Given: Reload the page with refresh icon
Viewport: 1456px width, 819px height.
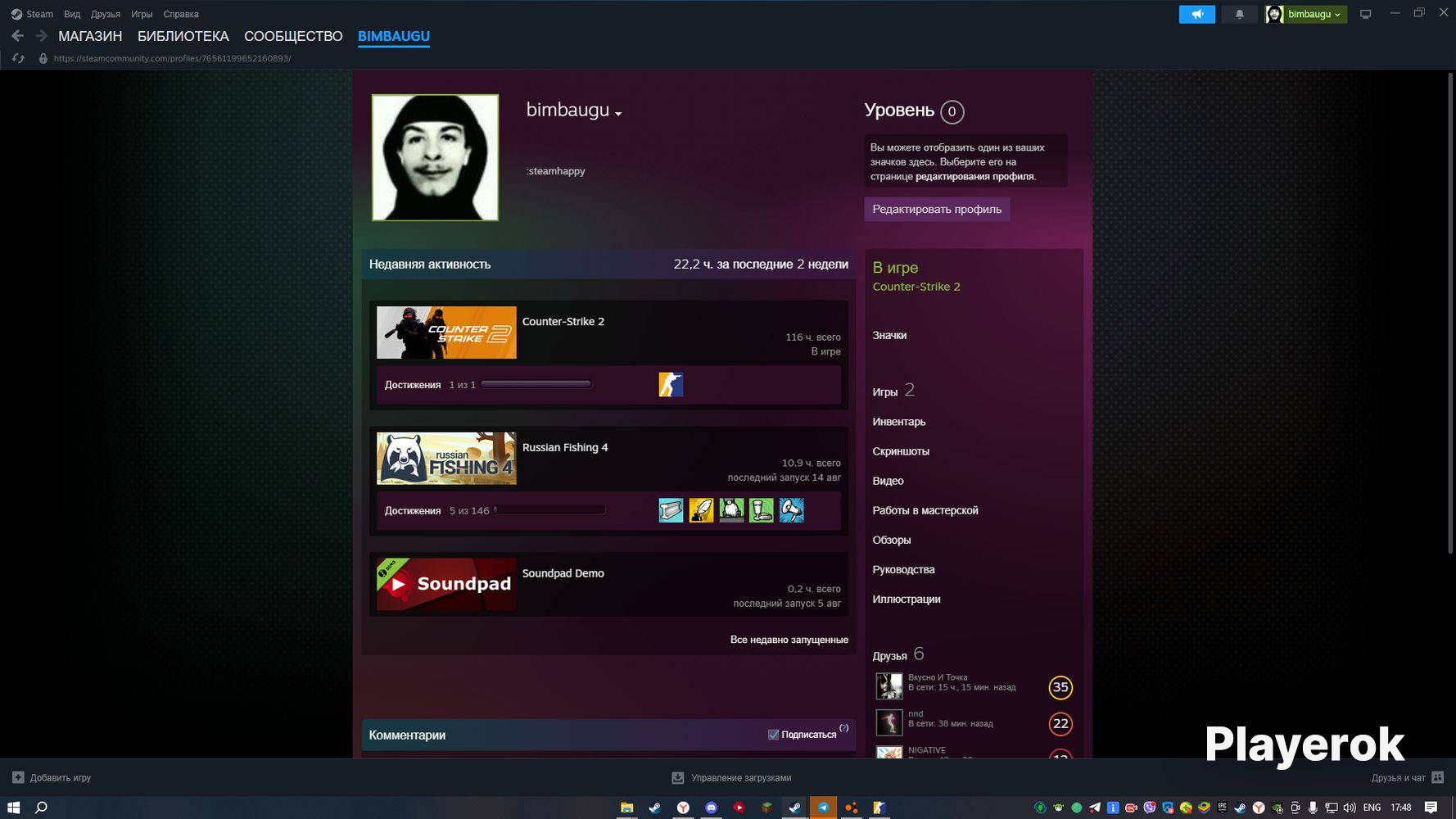Looking at the screenshot, I should [x=18, y=58].
